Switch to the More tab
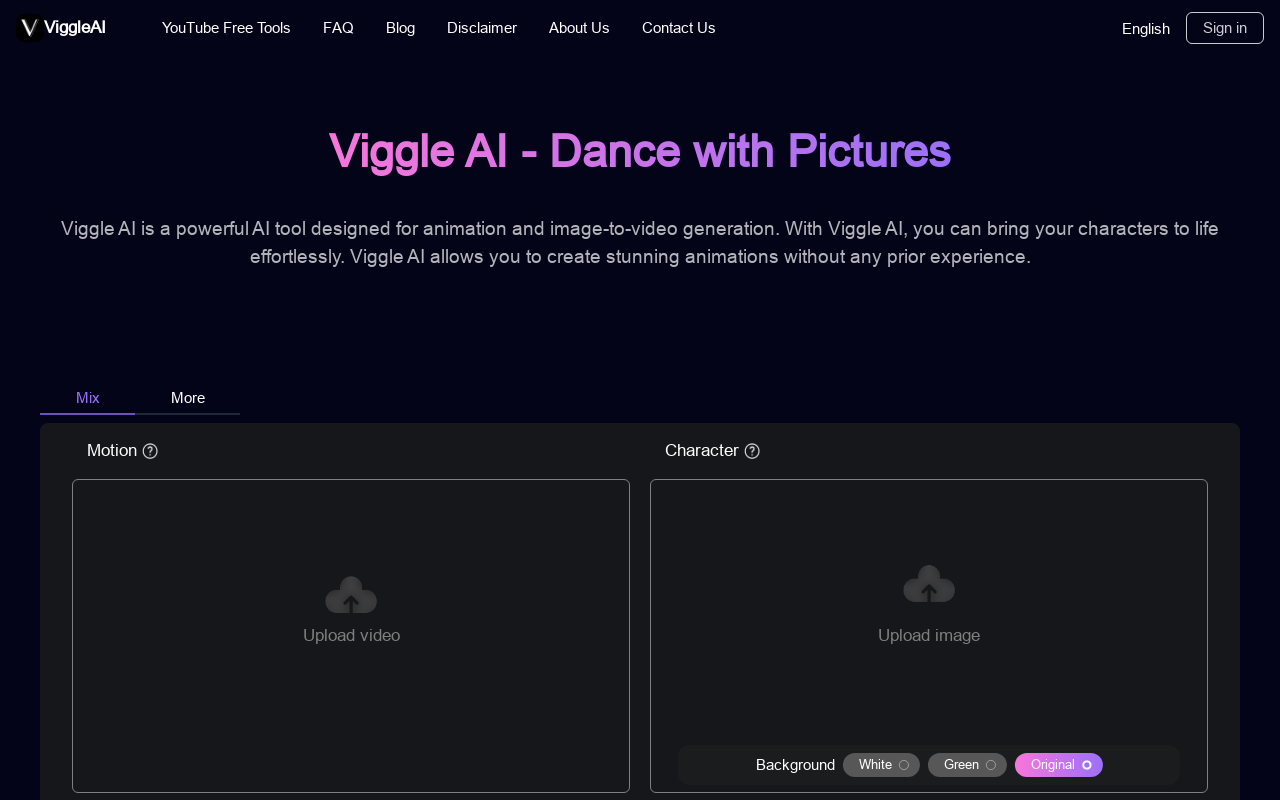Image resolution: width=1280 pixels, height=800 pixels. tap(188, 398)
